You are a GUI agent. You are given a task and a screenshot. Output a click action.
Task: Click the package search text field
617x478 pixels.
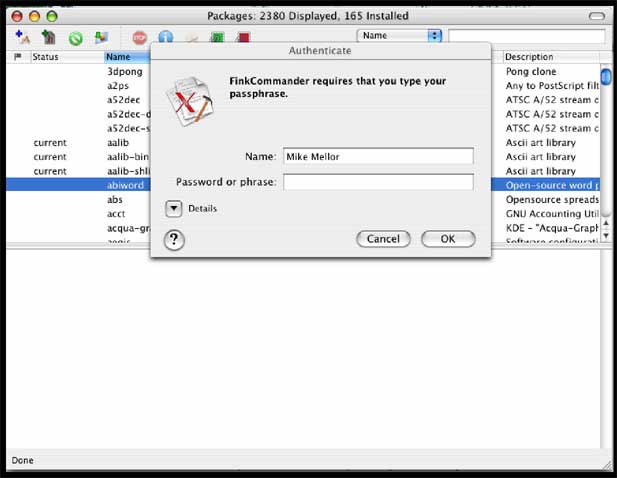[x=527, y=36]
